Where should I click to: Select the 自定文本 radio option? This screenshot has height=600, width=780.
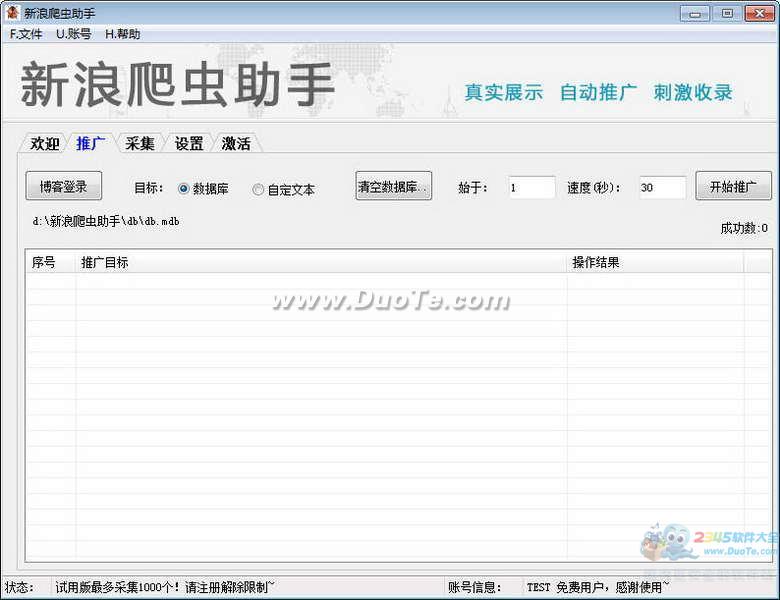click(284, 190)
